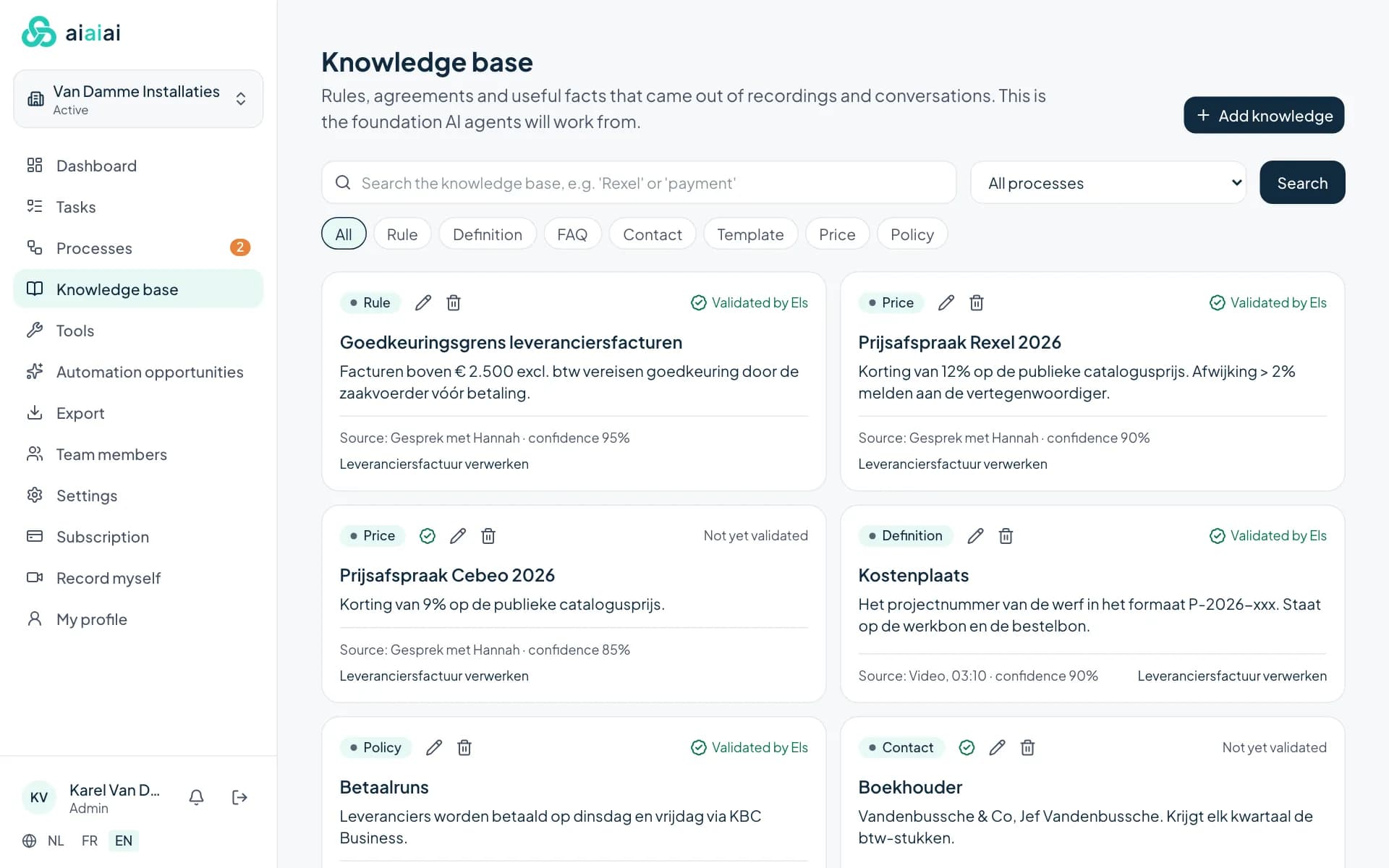Select Knowledge base in the sidebar
1389x868 pixels.
click(x=138, y=289)
